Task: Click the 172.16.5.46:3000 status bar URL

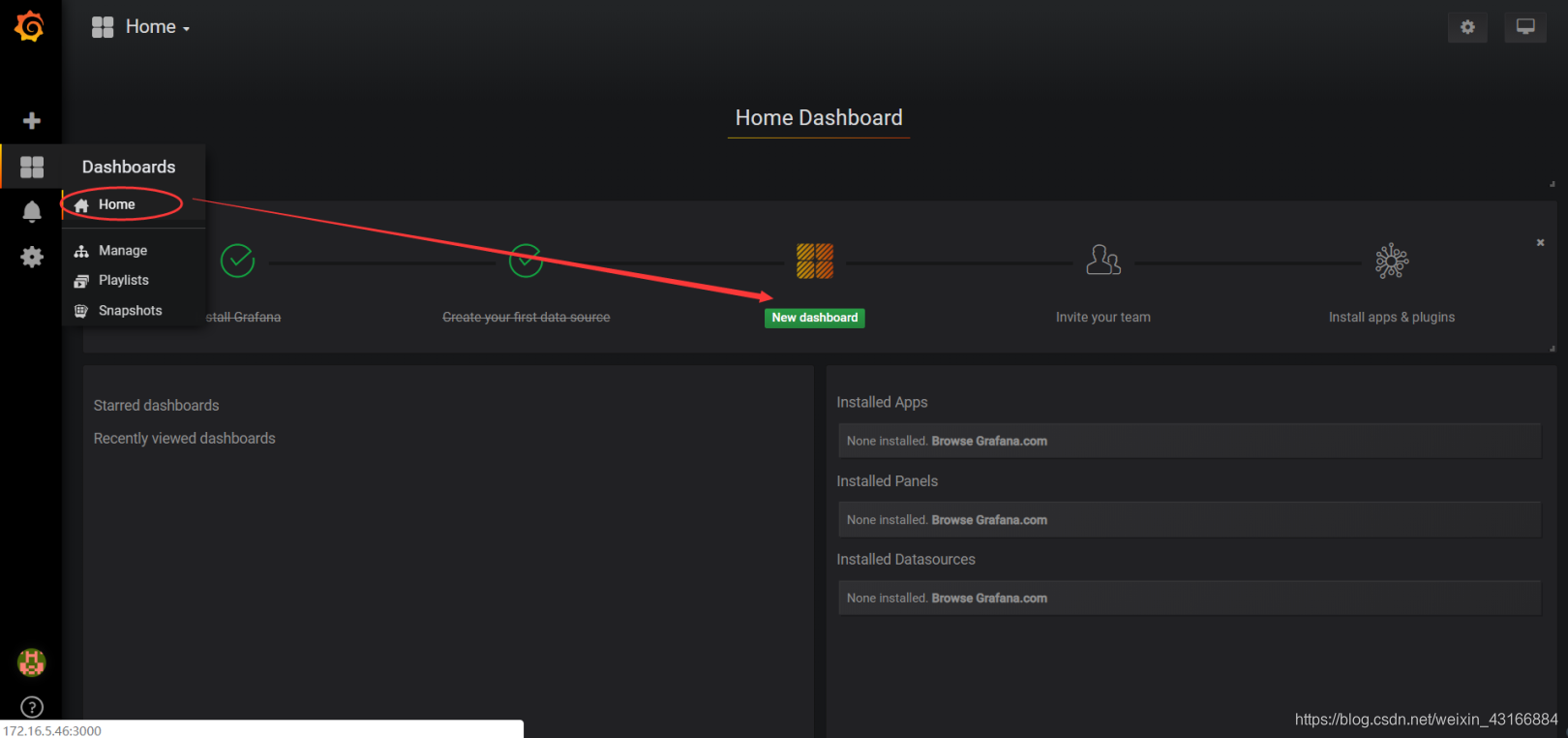Action: [x=52, y=731]
